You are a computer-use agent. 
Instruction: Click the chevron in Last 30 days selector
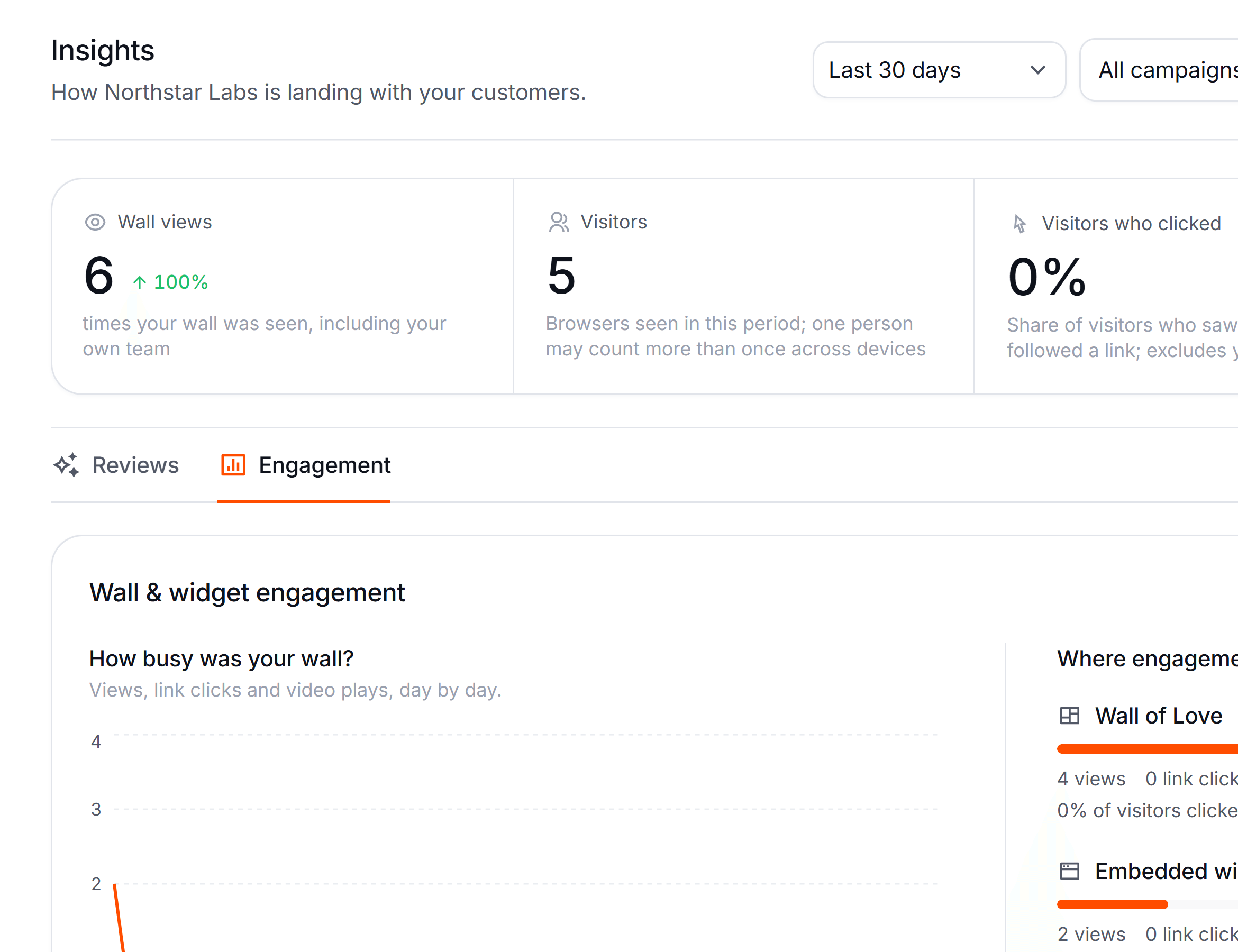(1037, 70)
